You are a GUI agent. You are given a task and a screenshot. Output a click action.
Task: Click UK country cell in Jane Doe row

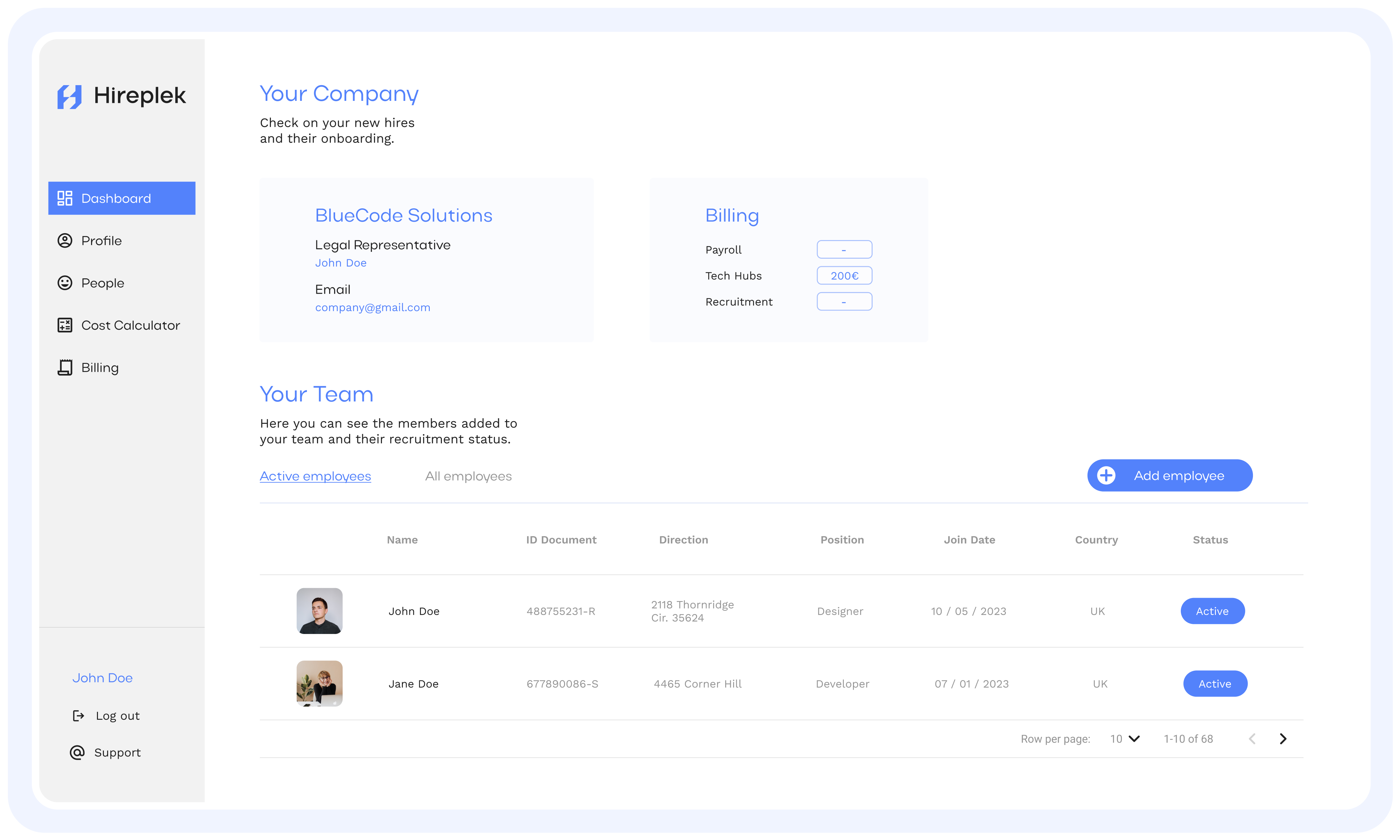[1100, 684]
